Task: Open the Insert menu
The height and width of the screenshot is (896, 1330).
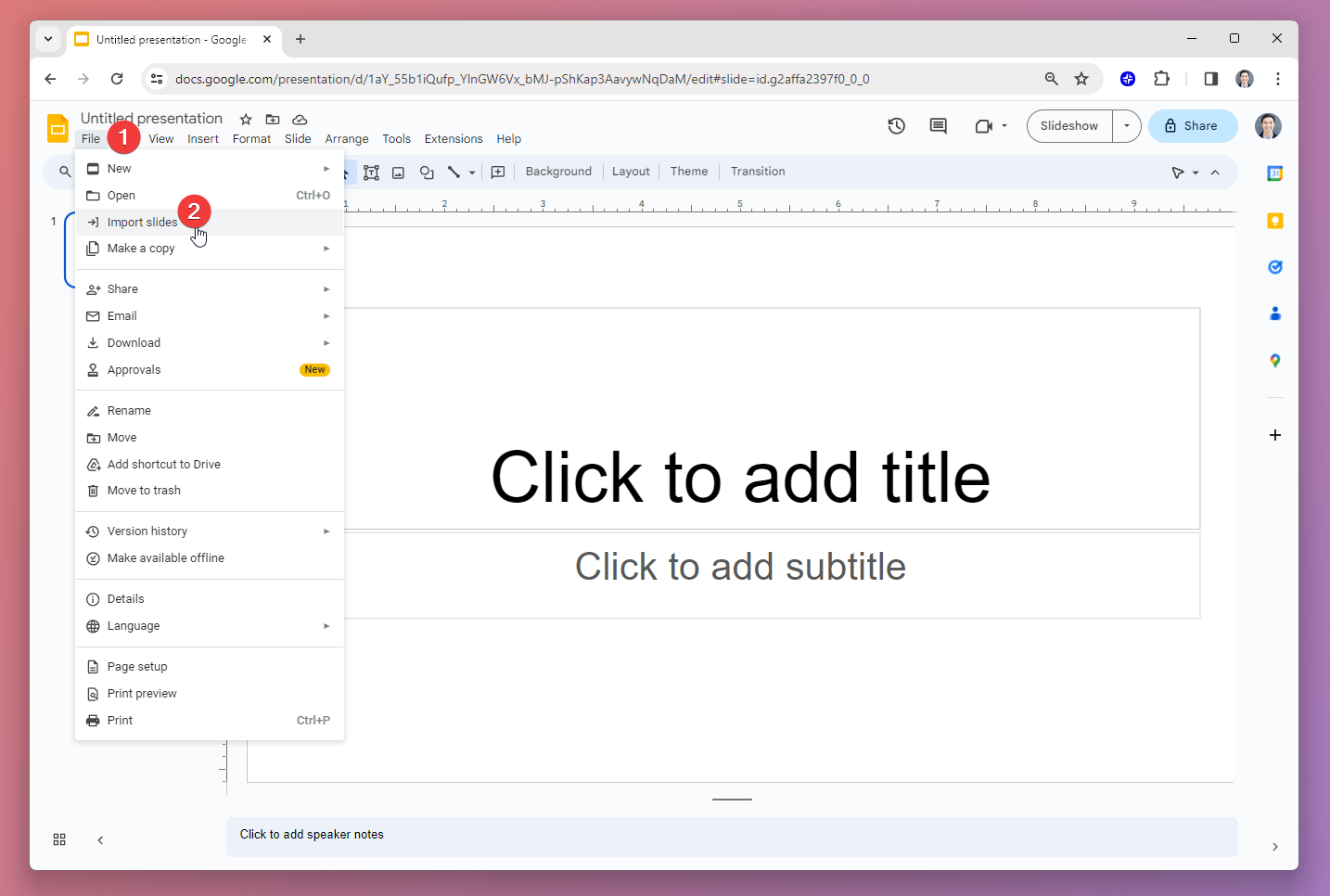Action: coord(203,139)
